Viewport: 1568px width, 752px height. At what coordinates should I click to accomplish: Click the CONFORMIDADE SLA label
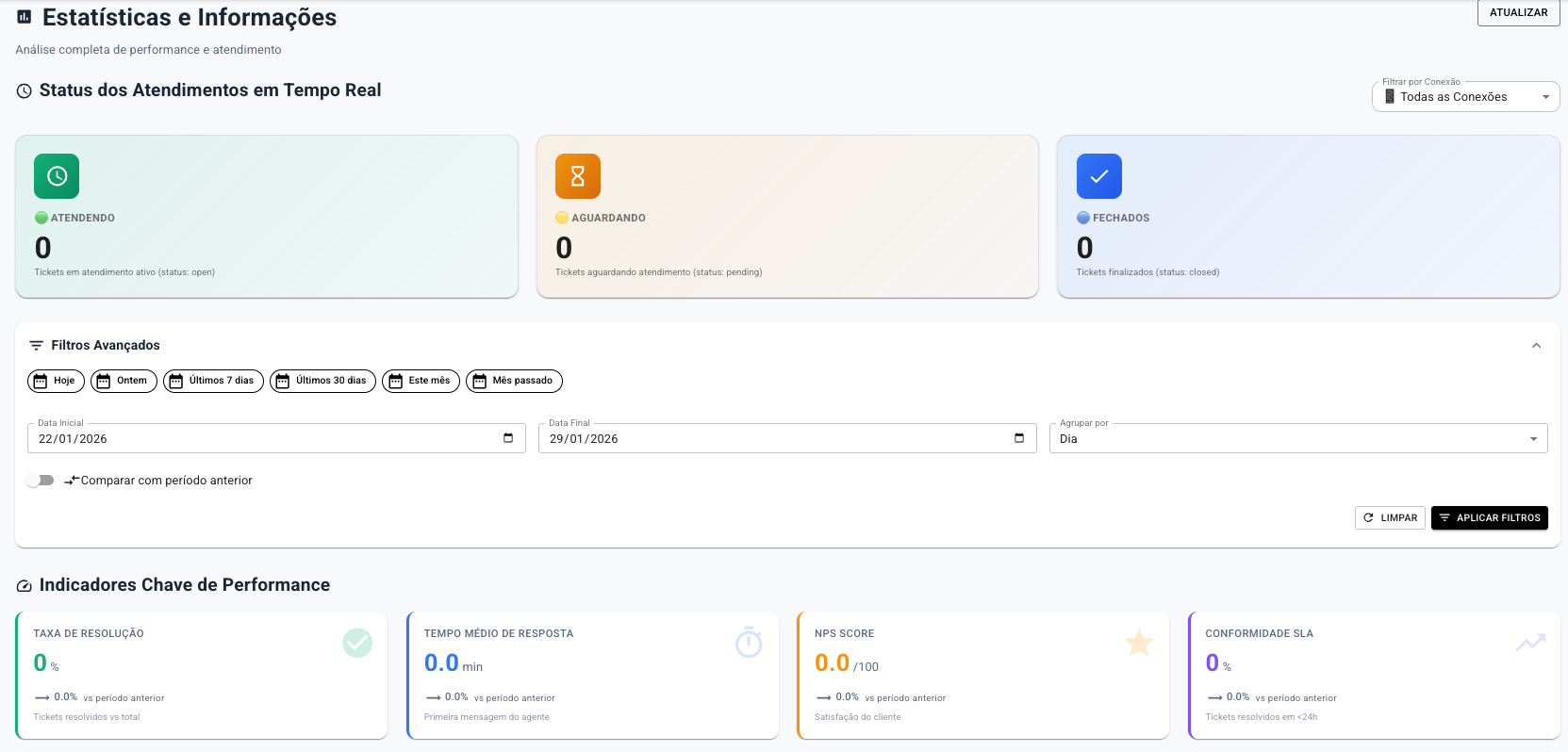pos(1259,634)
